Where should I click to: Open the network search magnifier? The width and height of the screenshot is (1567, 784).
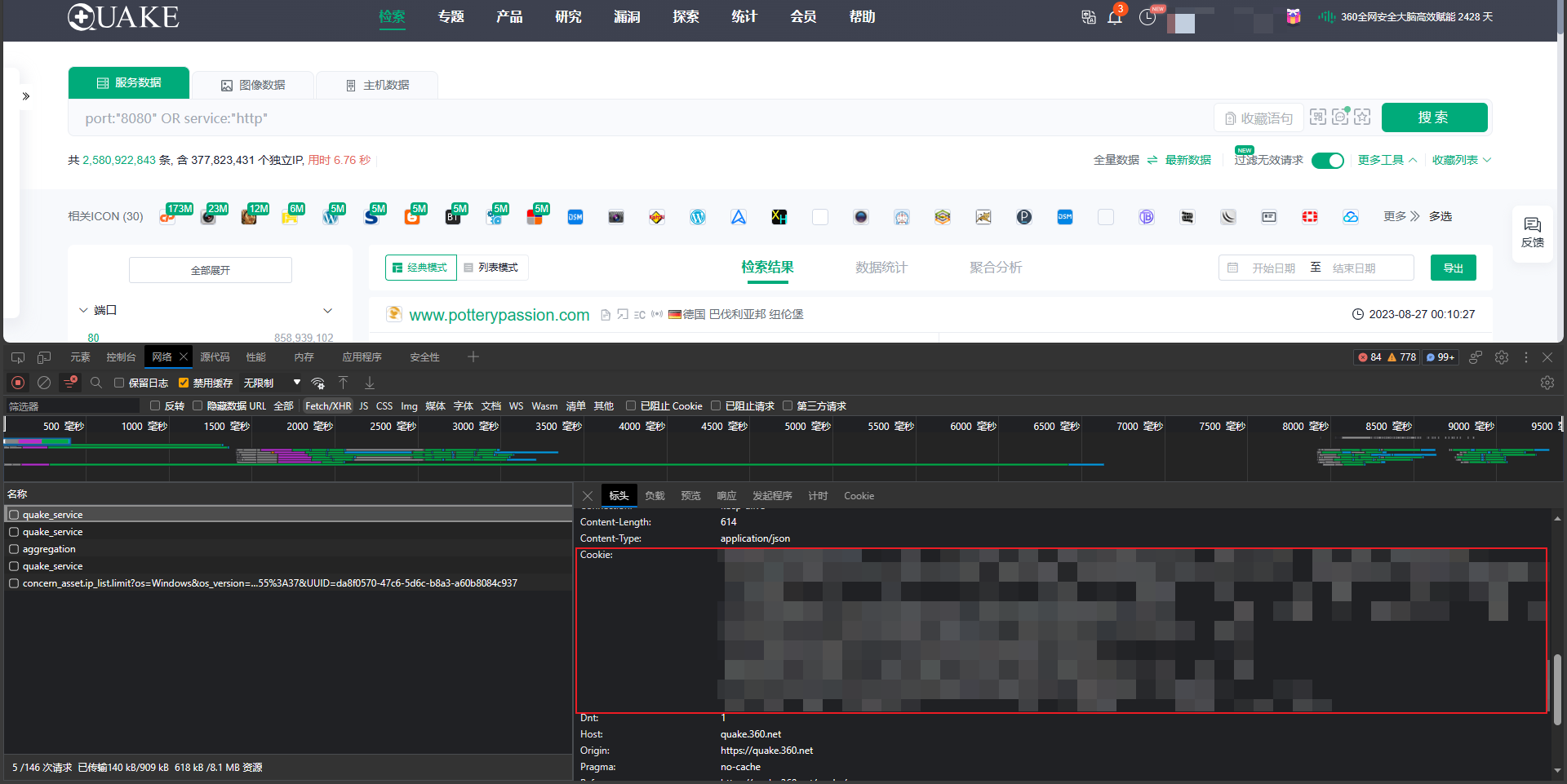click(x=96, y=383)
